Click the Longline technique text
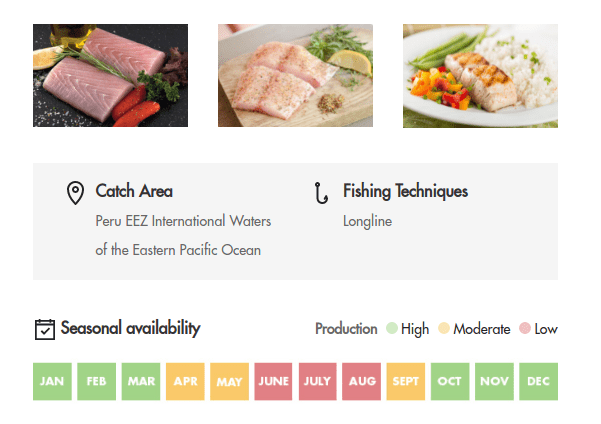Image resolution: width=601 pixels, height=424 pixels. [x=367, y=221]
